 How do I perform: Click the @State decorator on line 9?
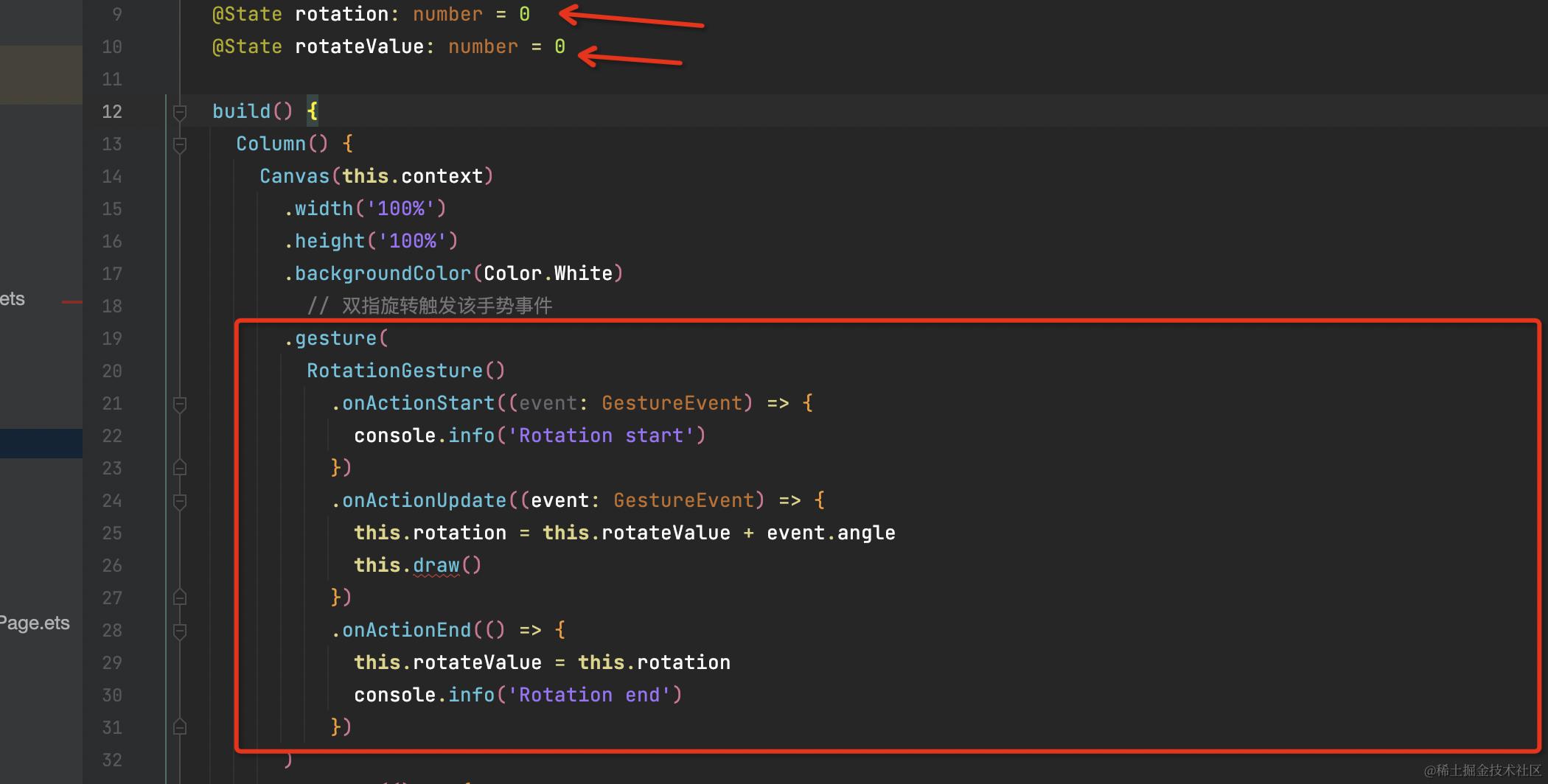[247, 14]
